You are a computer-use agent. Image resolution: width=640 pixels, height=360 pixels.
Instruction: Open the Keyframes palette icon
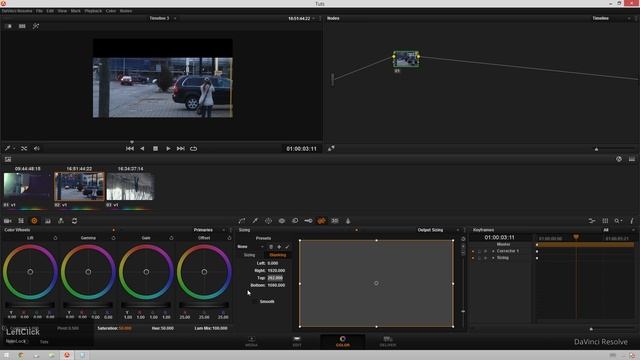(x=592, y=221)
